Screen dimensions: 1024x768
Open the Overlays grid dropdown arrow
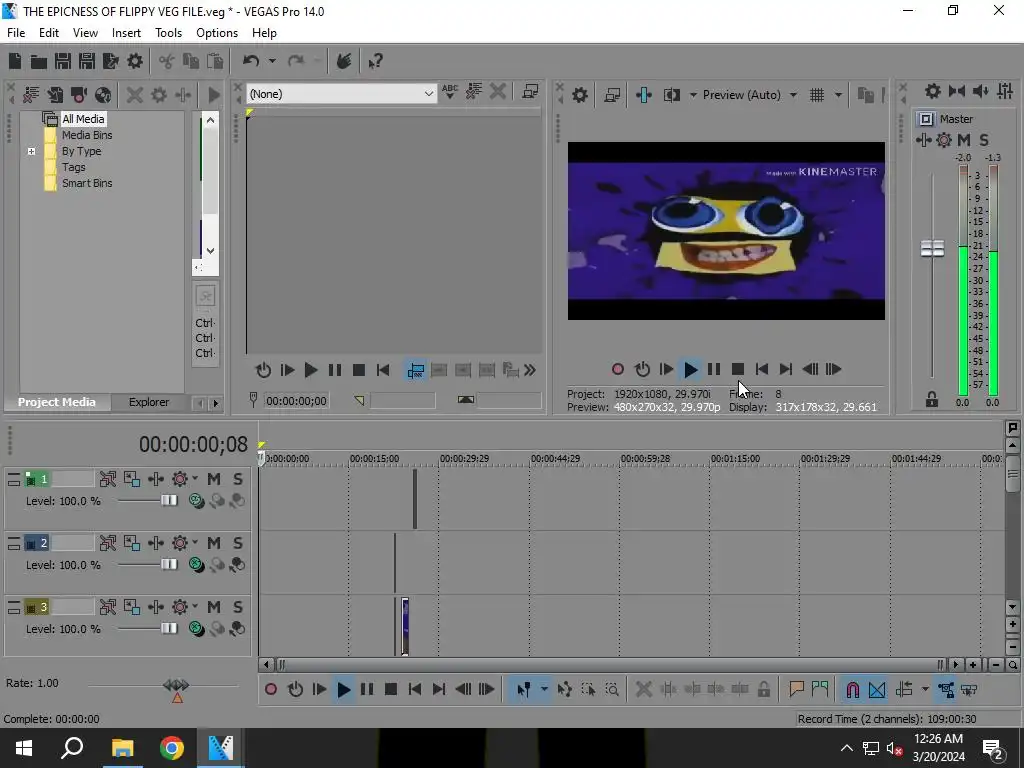pos(839,95)
